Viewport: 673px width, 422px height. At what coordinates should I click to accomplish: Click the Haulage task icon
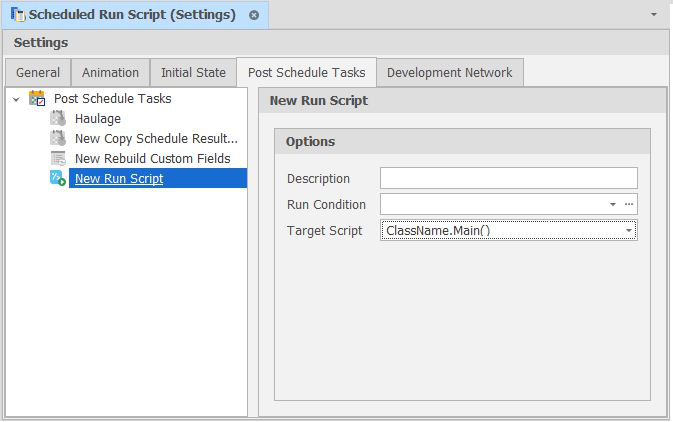point(58,119)
